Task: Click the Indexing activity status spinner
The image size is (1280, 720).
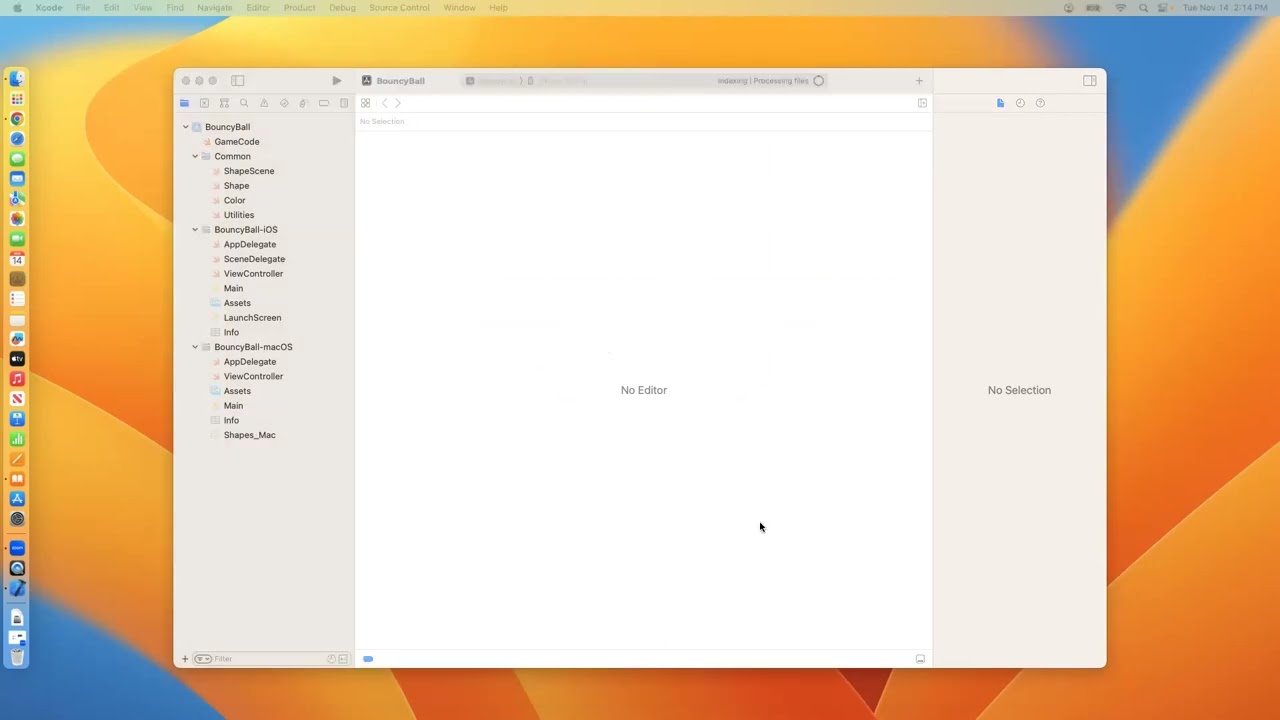Action: click(818, 81)
